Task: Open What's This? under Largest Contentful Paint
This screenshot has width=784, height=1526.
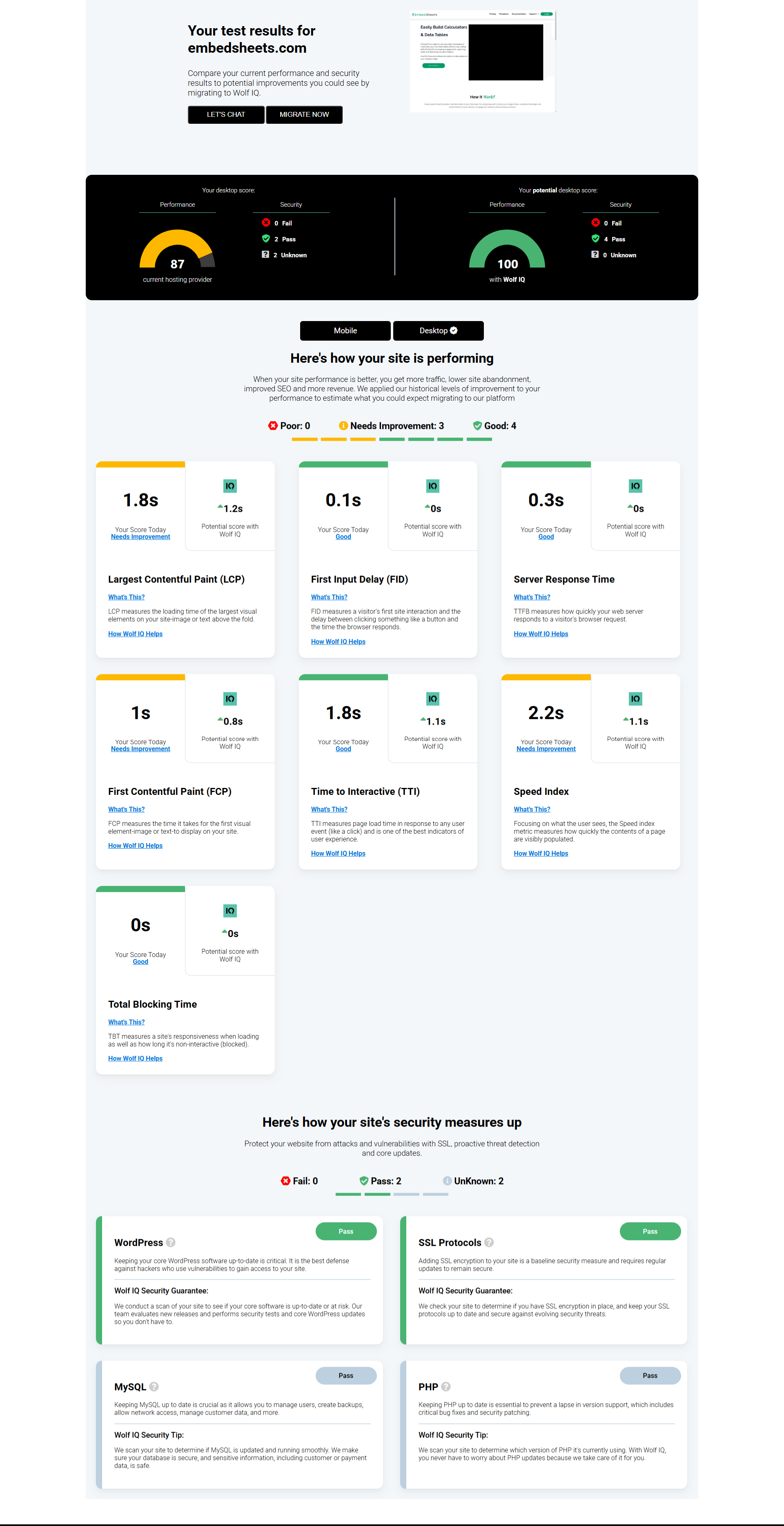Action: (126, 597)
